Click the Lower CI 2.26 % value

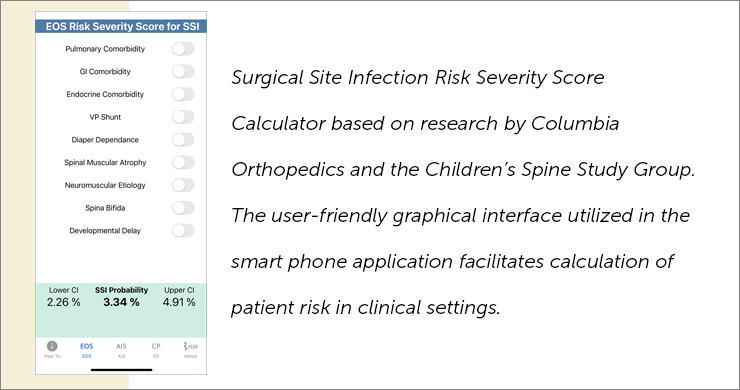64,302
